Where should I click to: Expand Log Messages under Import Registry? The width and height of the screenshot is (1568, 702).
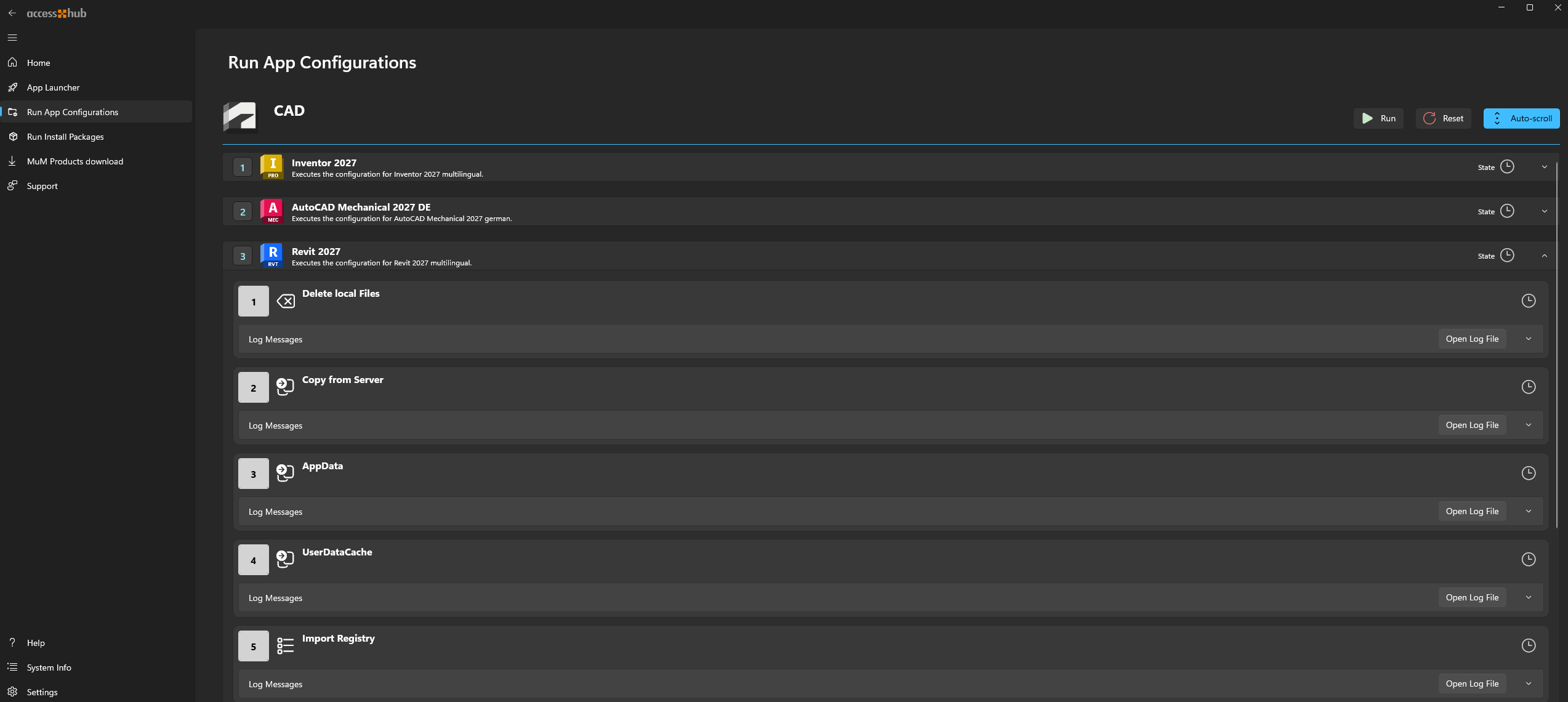[1529, 684]
